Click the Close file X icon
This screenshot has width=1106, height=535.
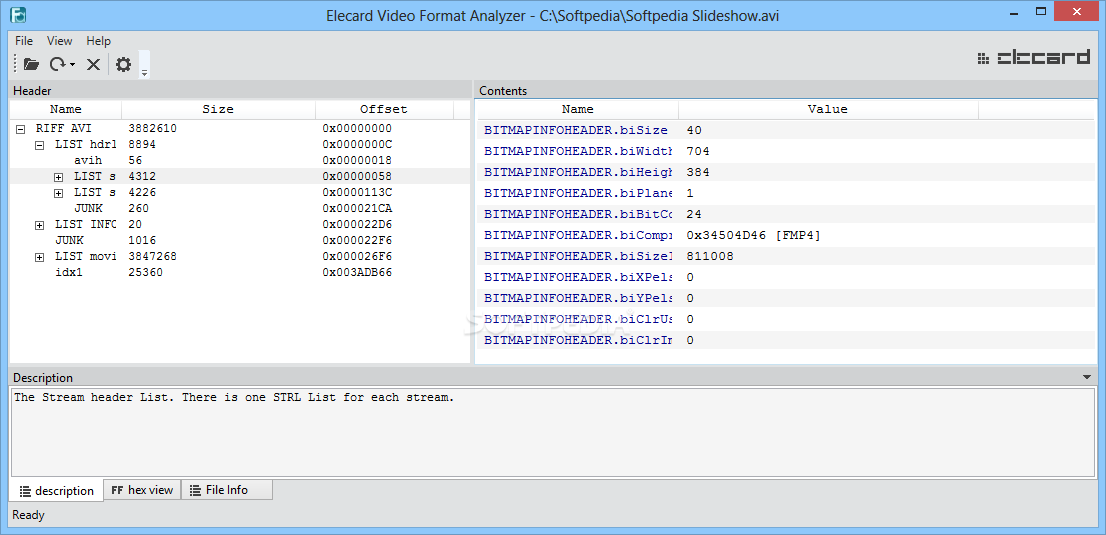[93, 64]
